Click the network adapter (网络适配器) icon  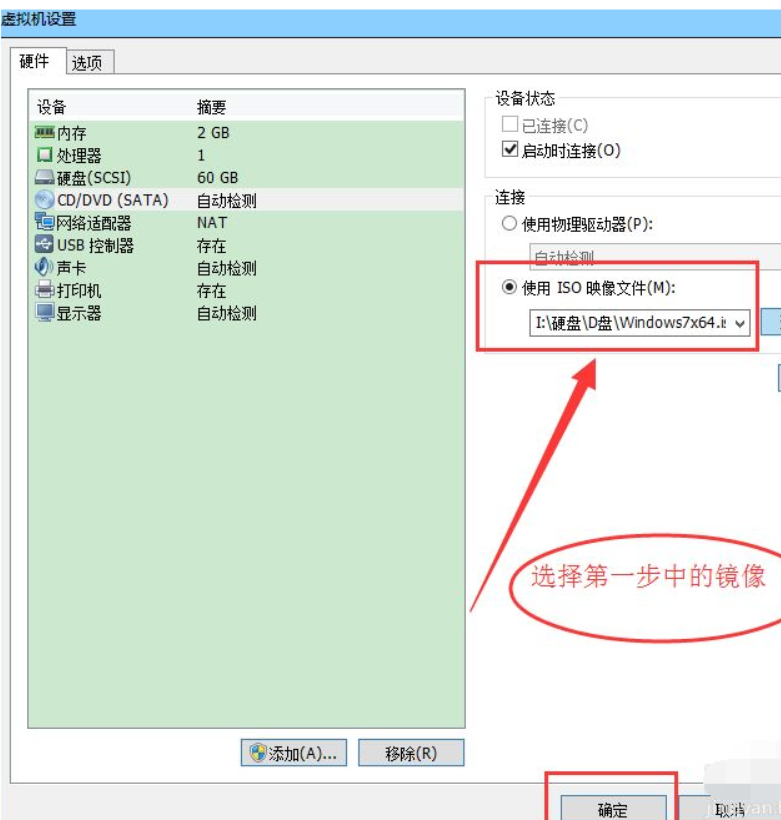click(x=45, y=223)
